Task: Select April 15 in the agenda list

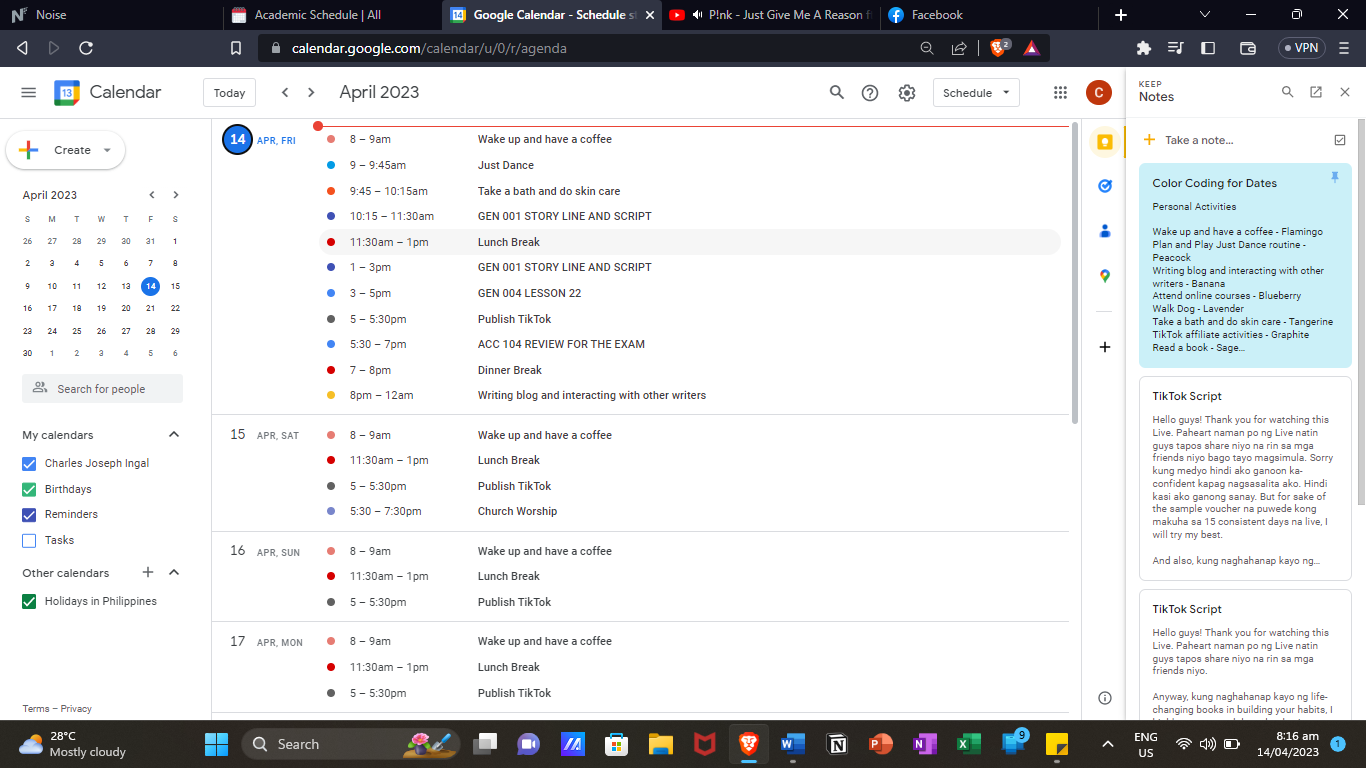Action: point(238,435)
